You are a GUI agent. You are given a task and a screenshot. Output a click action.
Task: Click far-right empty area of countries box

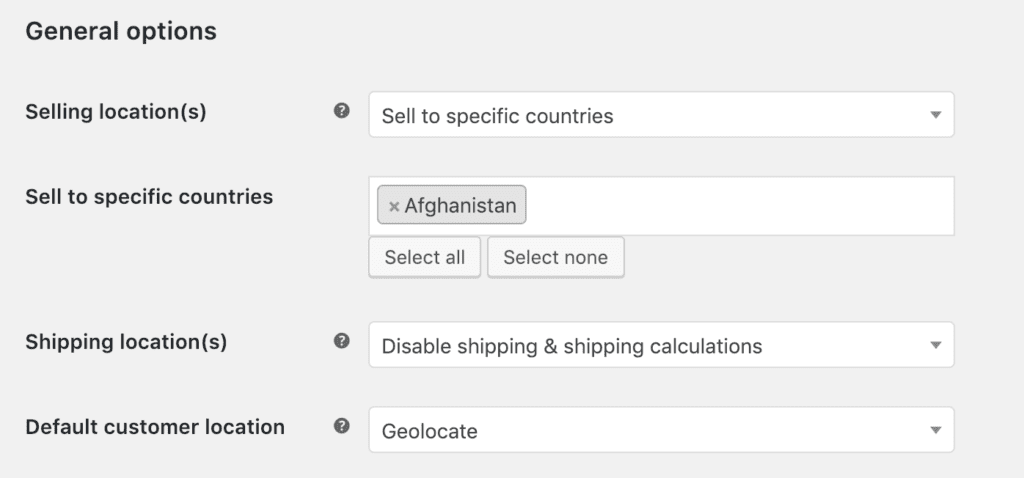pyautogui.click(x=914, y=206)
